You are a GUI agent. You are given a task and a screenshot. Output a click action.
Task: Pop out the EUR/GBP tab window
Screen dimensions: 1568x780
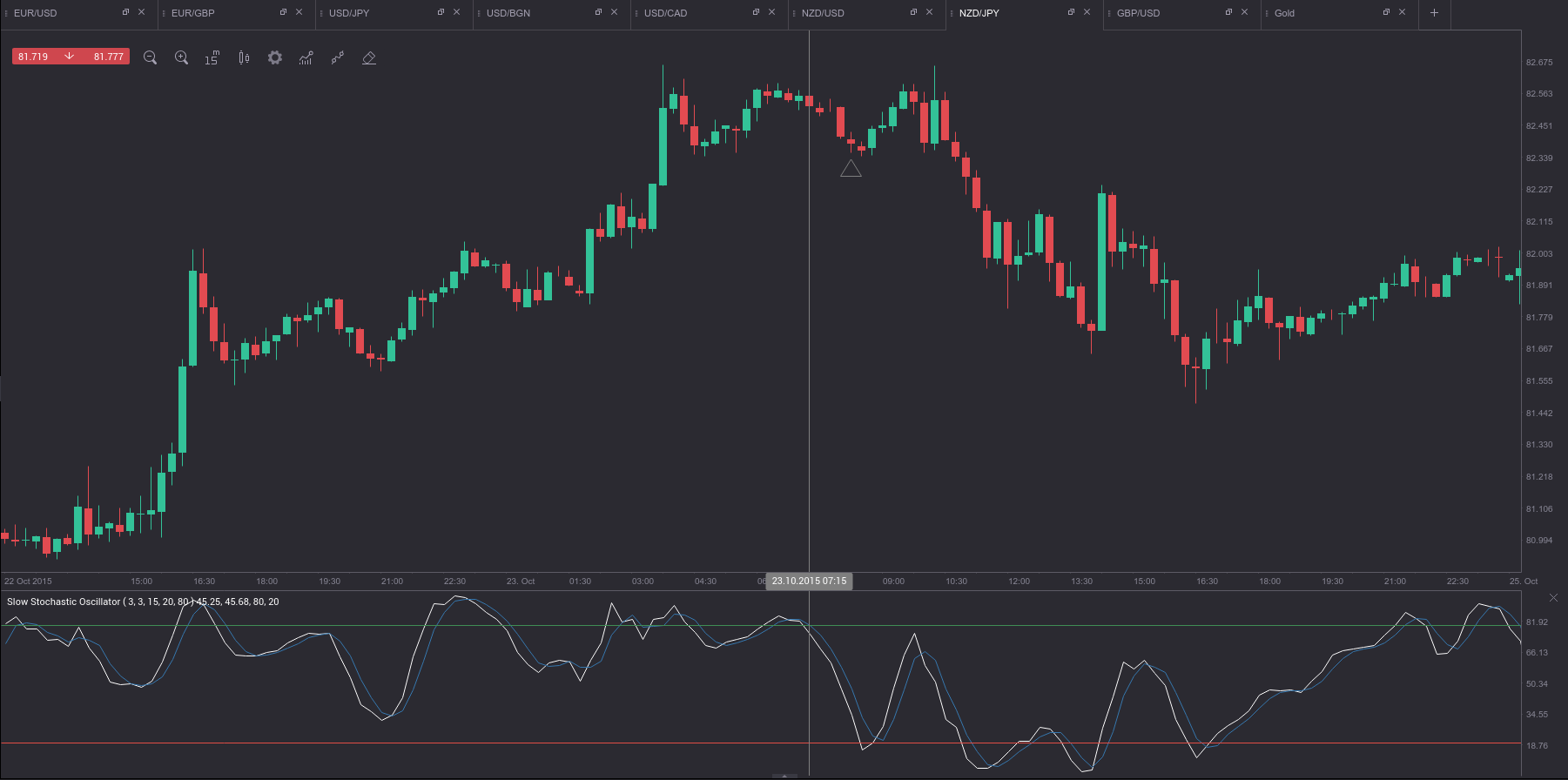283,12
